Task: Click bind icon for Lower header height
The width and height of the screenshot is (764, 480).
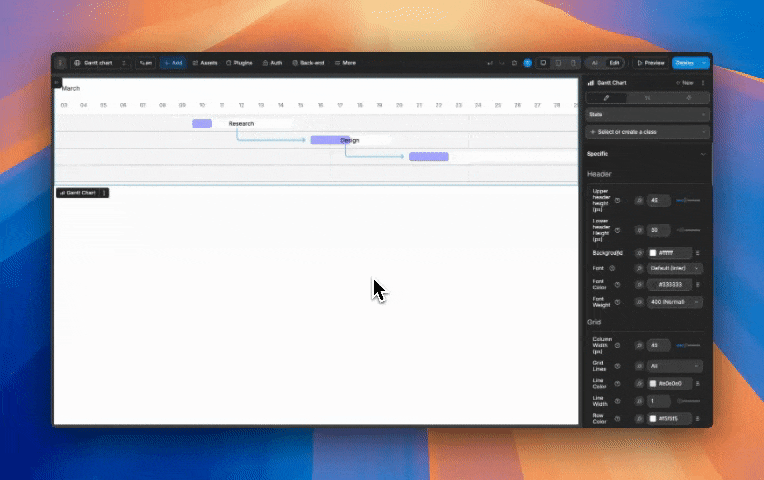Action: [639, 230]
